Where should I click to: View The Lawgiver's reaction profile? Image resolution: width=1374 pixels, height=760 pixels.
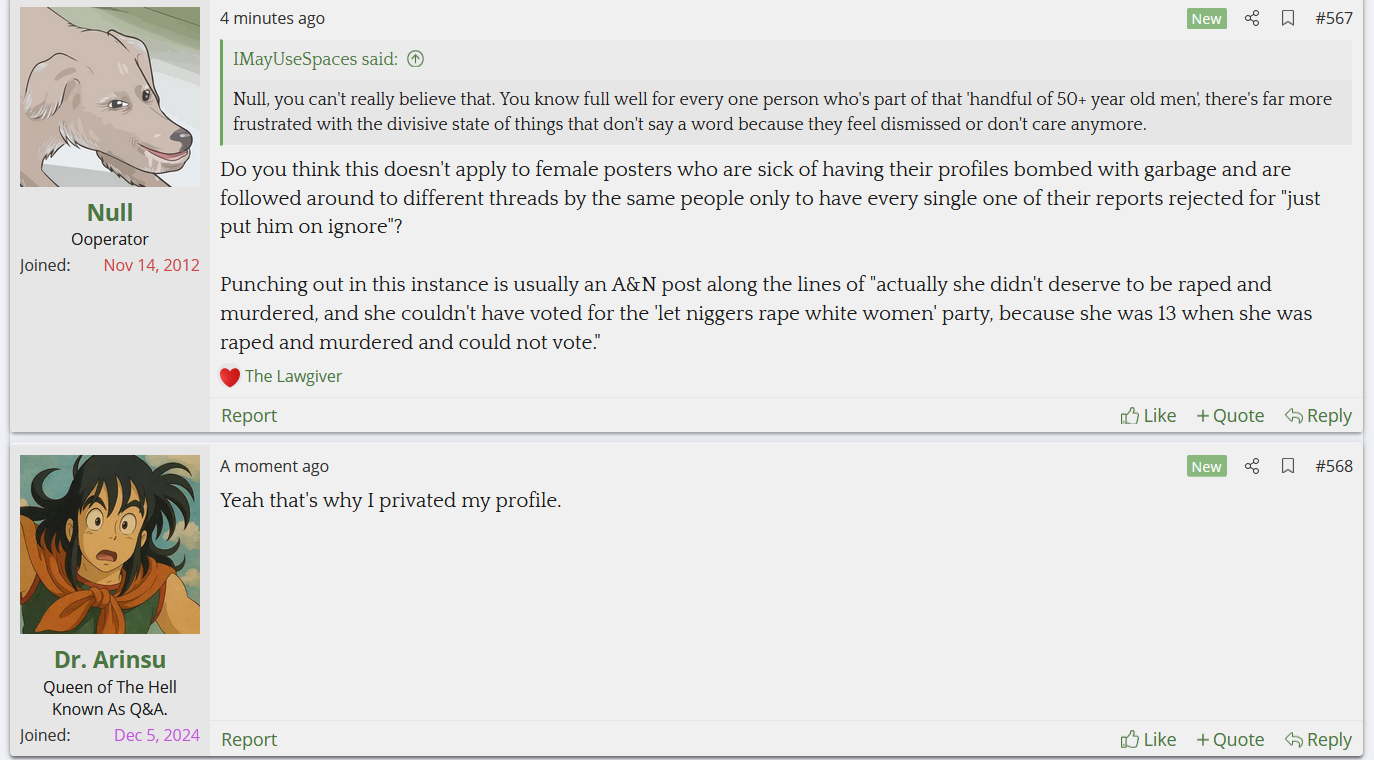pos(293,376)
